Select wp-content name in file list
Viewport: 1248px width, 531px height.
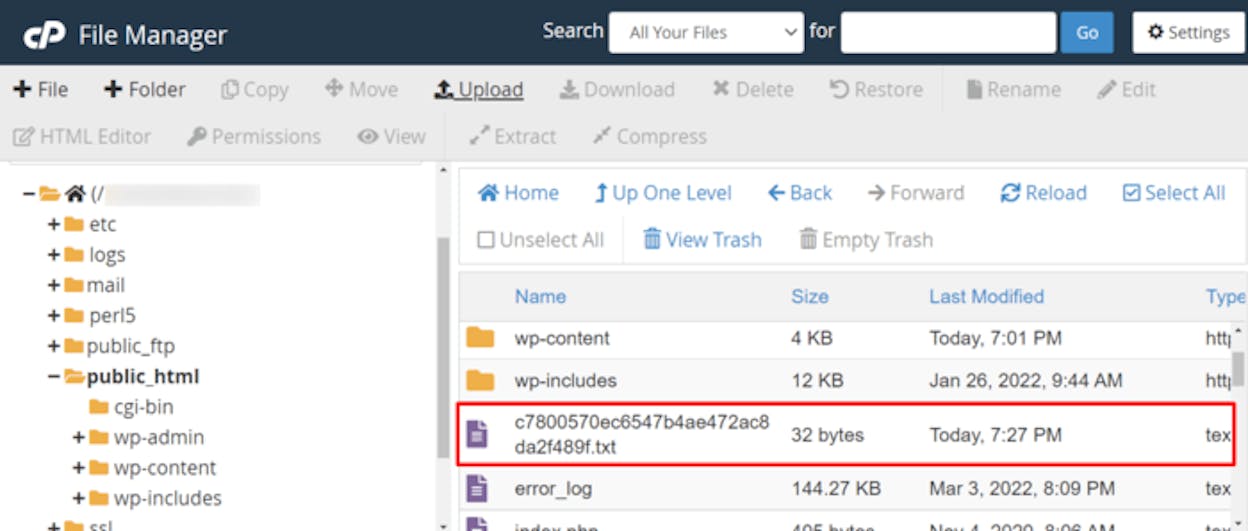tap(562, 338)
